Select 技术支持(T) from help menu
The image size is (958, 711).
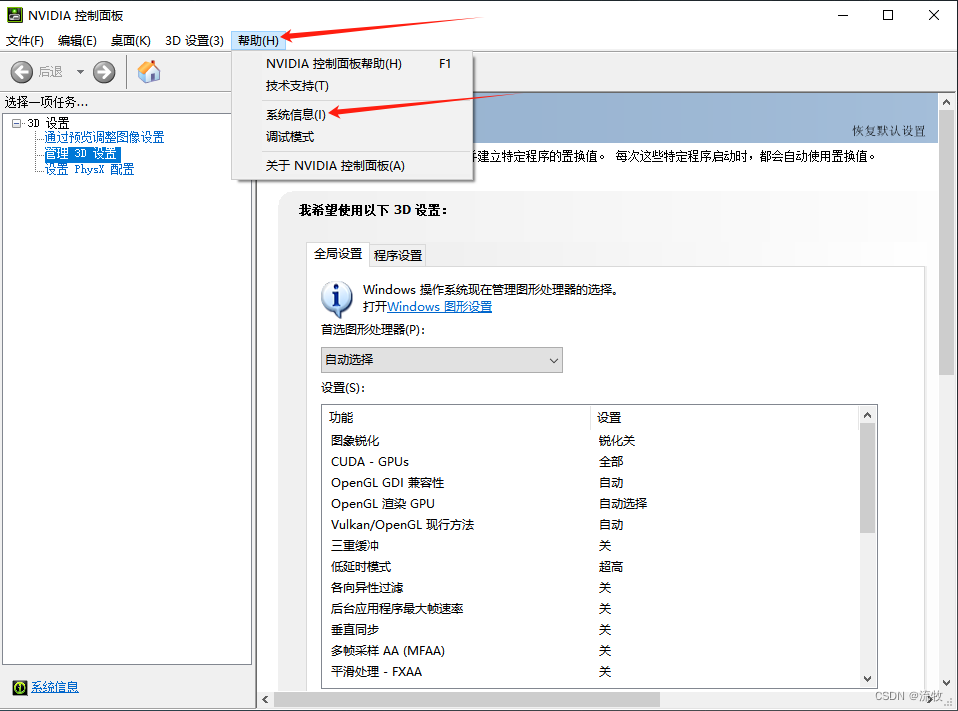tap(352, 86)
